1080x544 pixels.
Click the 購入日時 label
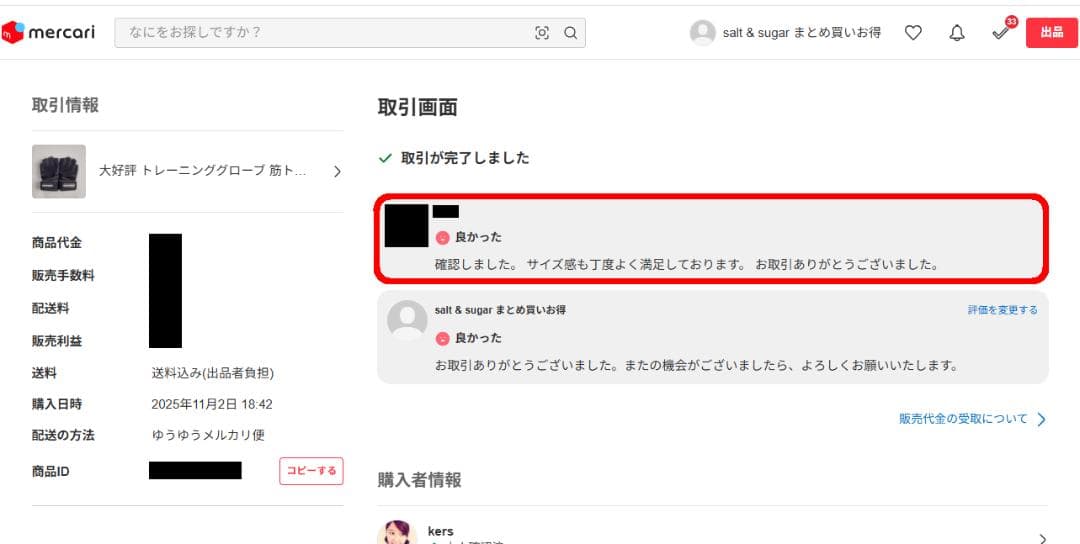(x=57, y=404)
